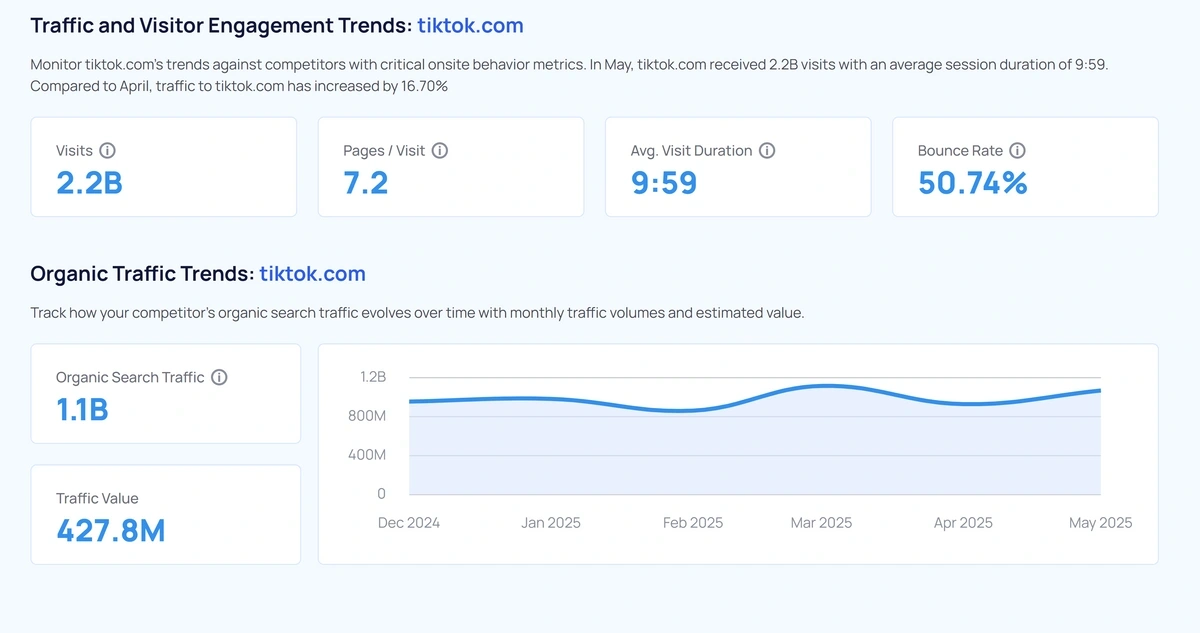
Task: Click the Pages / Visit label text
Action: [x=384, y=151]
